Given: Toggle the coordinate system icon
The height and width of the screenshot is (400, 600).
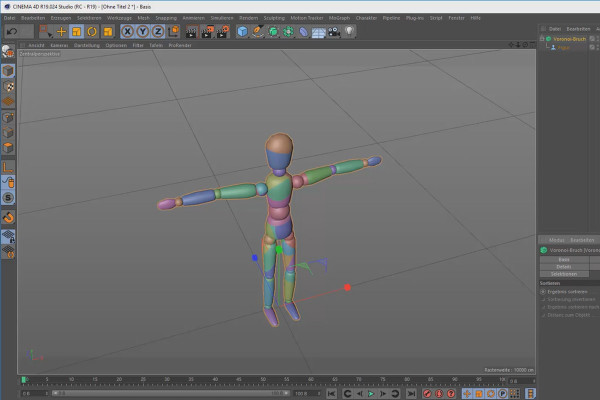Looking at the screenshot, I should coord(173,31).
